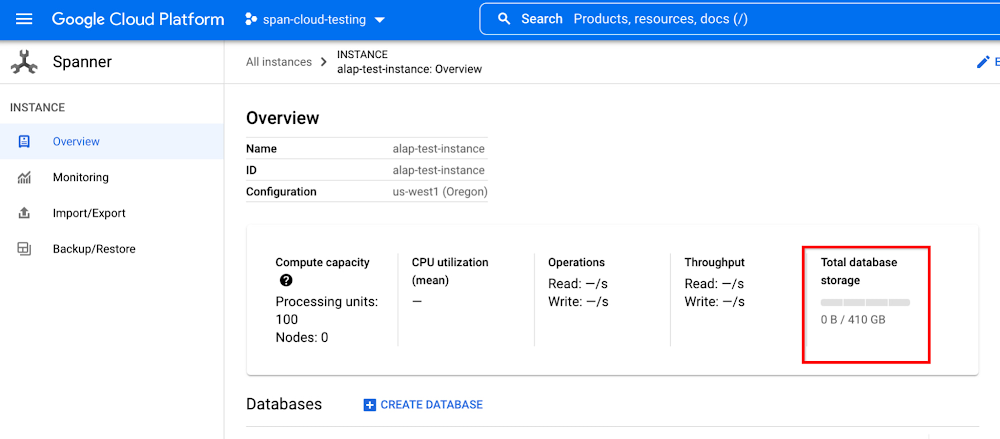This screenshot has width=1000, height=439.
Task: Click the breadcrumb chevron after All instances
Action: (x=323, y=62)
